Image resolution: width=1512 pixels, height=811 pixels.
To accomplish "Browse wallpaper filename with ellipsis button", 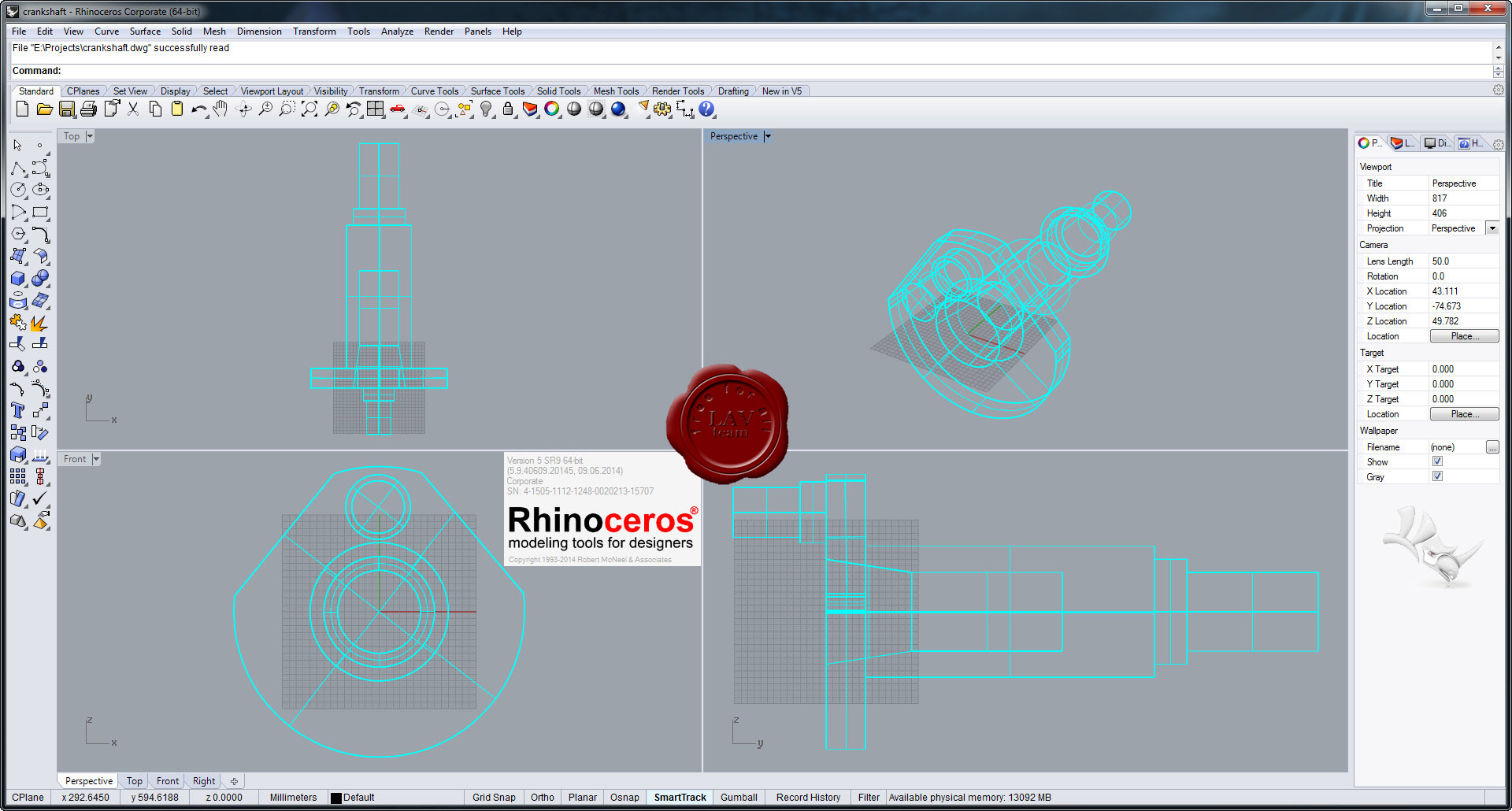I will (1492, 447).
